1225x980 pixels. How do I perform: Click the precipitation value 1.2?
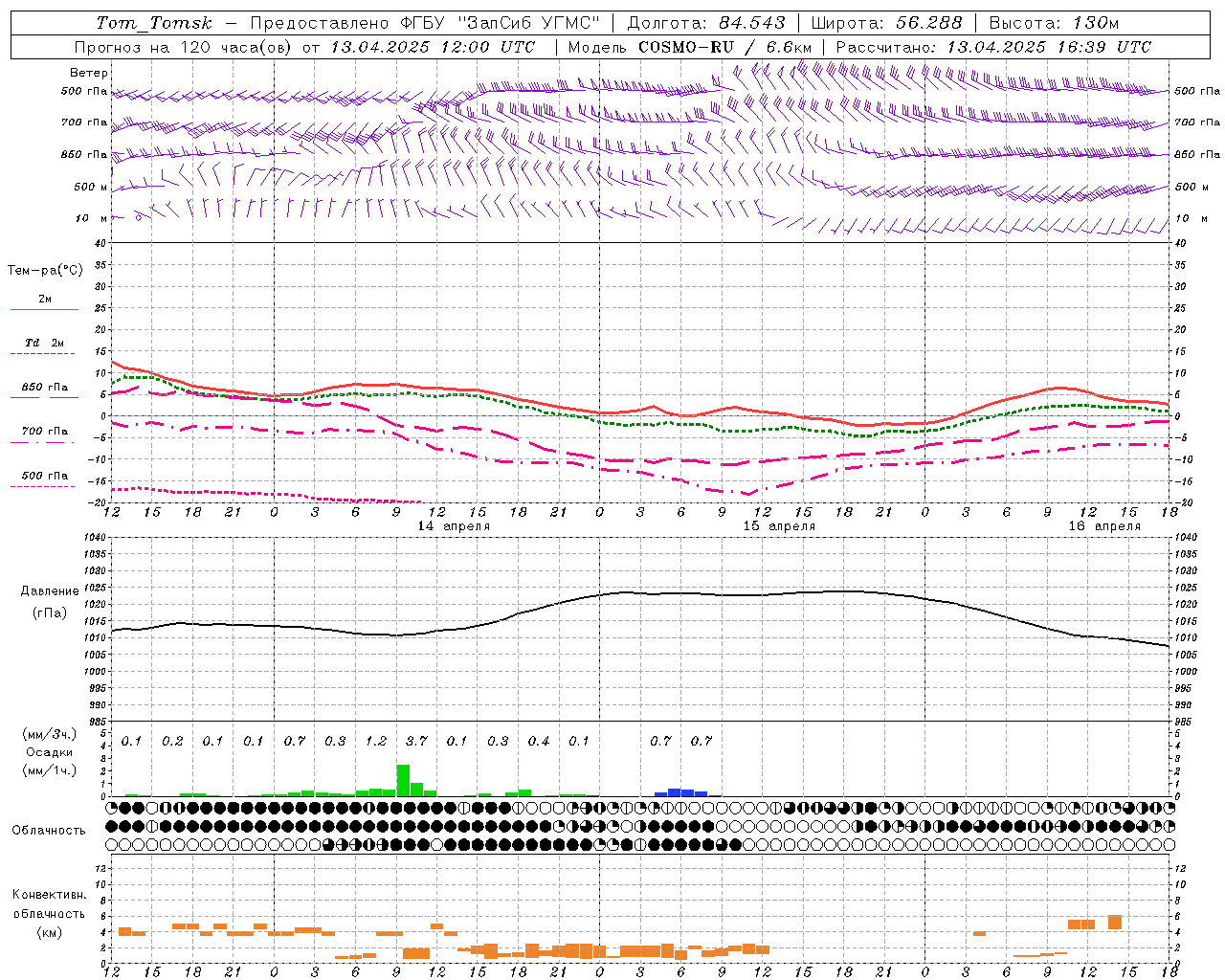pos(376,741)
